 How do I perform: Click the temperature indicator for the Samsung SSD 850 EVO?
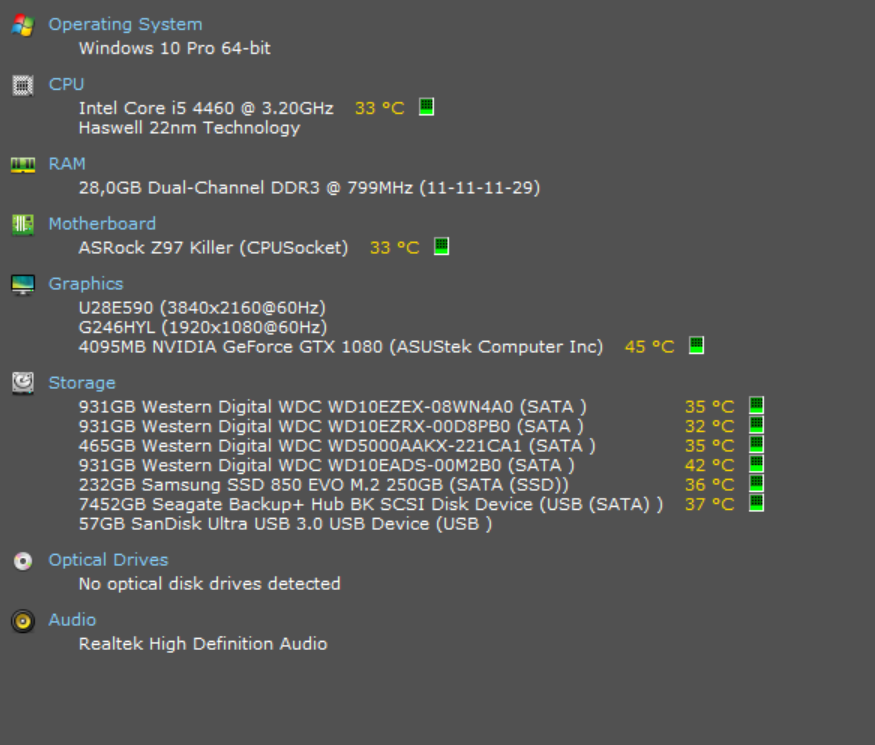[757, 483]
